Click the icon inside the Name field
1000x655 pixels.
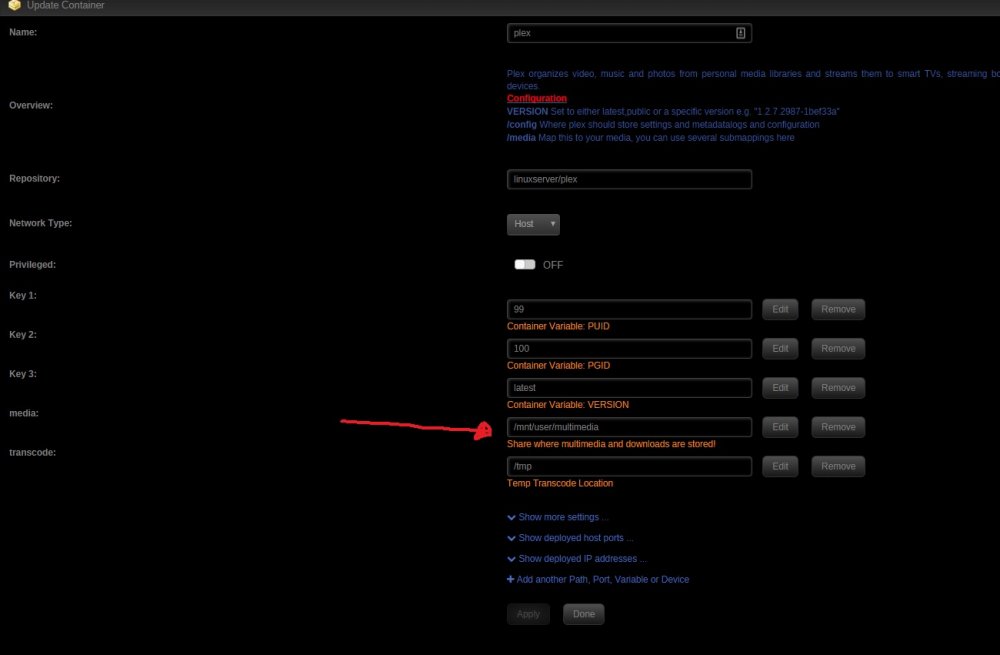pos(740,33)
